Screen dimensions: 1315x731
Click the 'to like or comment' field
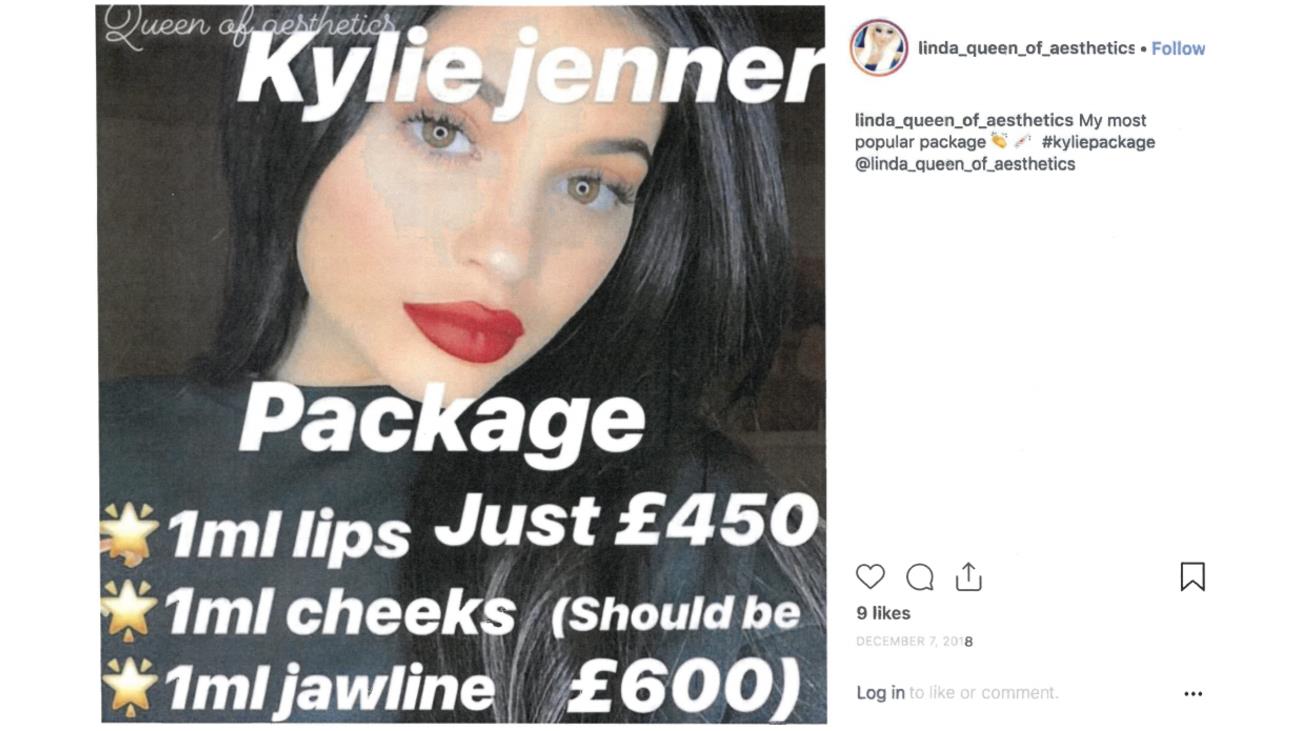tap(983, 692)
